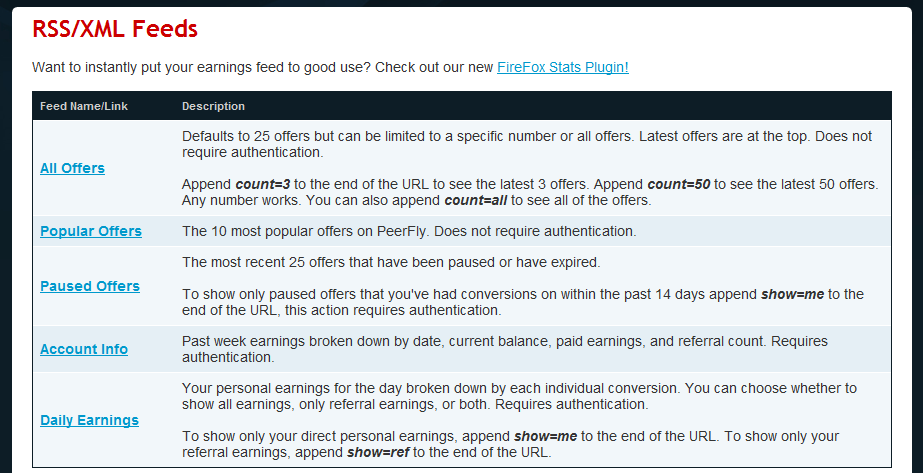This screenshot has height=473, width=923.
Task: Click the 'most recent 25 offers' description line
Action: [x=390, y=262]
